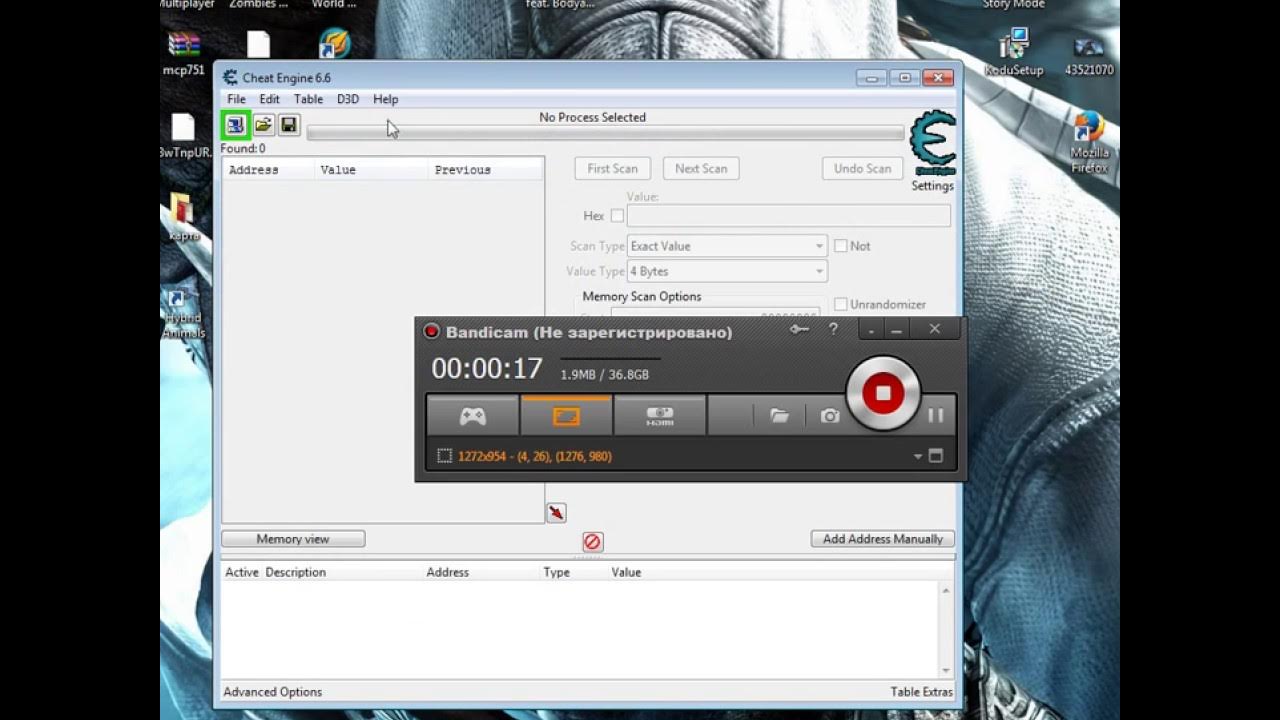Screen dimensions: 1280x720
Task: Open the 43521070 desktop icon
Action: (1089, 55)
